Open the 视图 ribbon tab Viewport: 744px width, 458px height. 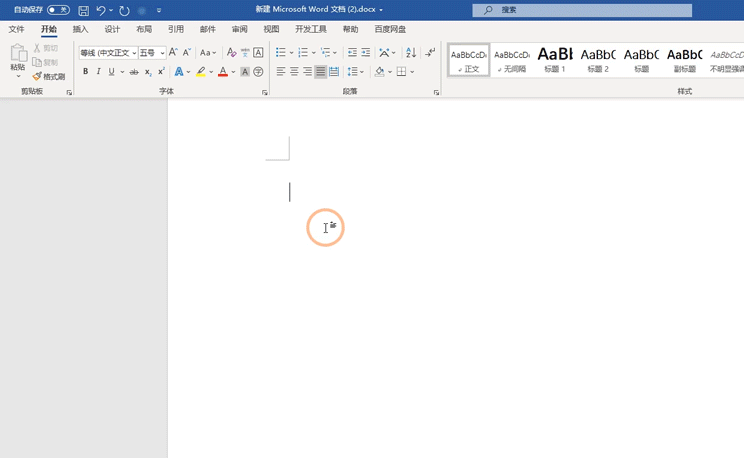coord(271,29)
